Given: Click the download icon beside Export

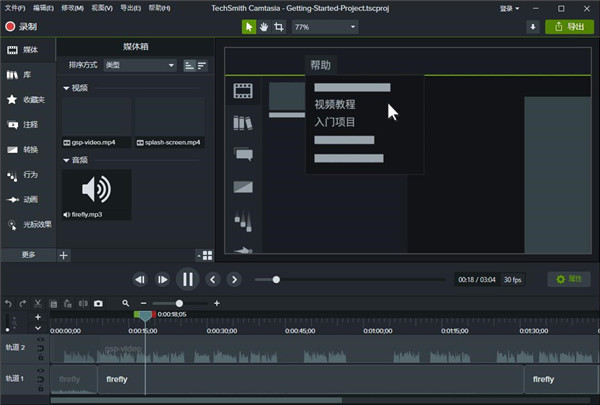Looking at the screenshot, I should coord(532,27).
